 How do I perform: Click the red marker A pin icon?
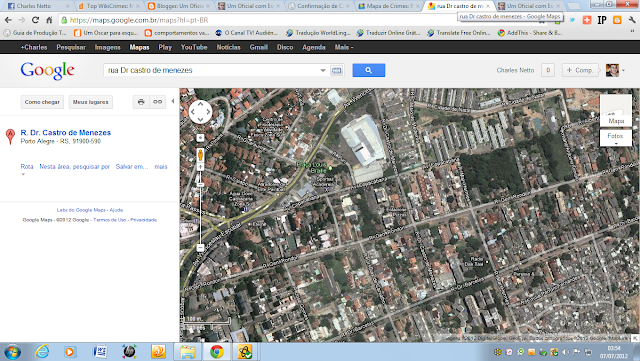click(10, 136)
